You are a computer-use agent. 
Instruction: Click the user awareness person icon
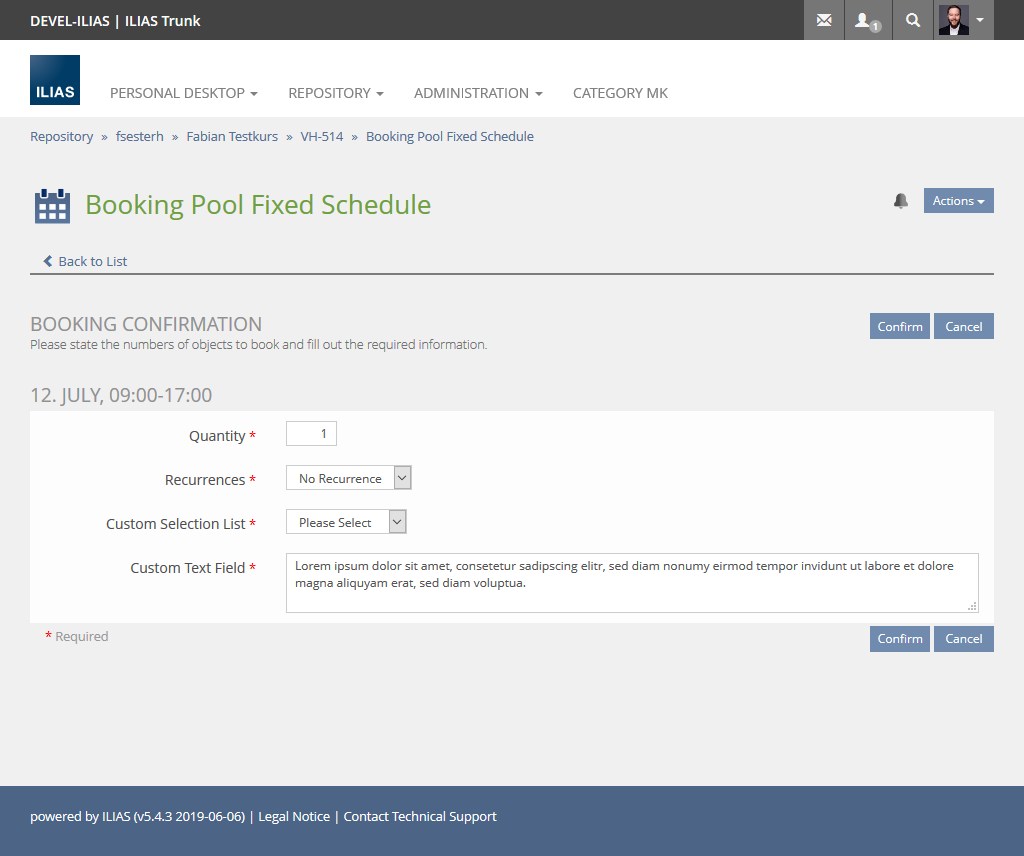pos(866,20)
